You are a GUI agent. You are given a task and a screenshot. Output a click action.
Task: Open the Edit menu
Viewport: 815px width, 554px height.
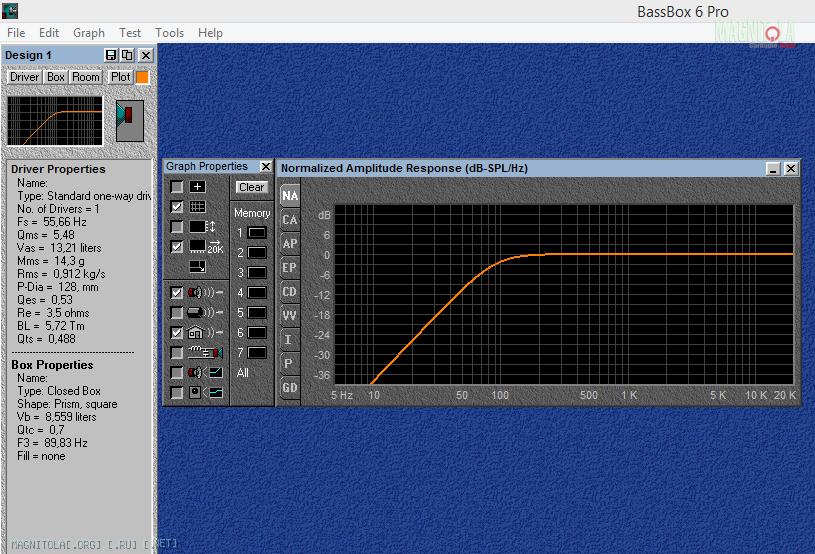49,33
